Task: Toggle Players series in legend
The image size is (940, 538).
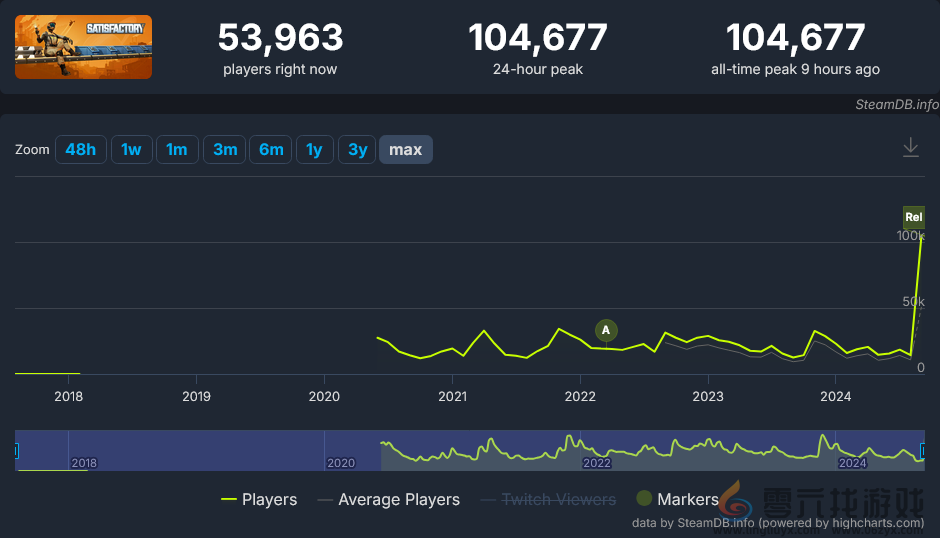Action: 259,499
